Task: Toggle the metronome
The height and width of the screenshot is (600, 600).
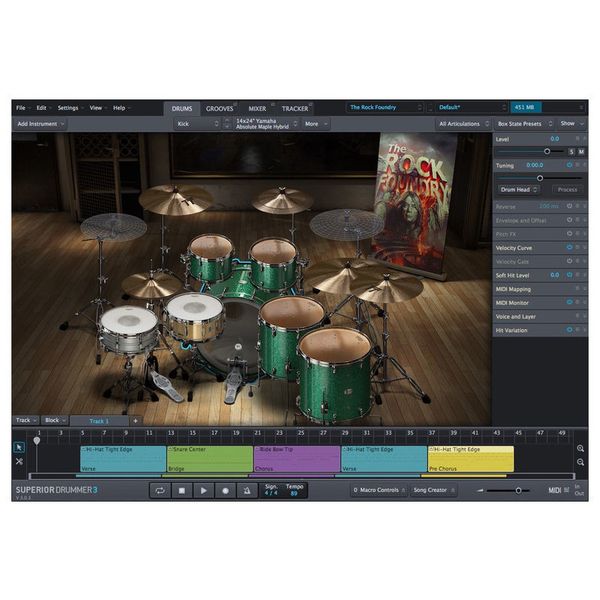Action: (x=247, y=490)
